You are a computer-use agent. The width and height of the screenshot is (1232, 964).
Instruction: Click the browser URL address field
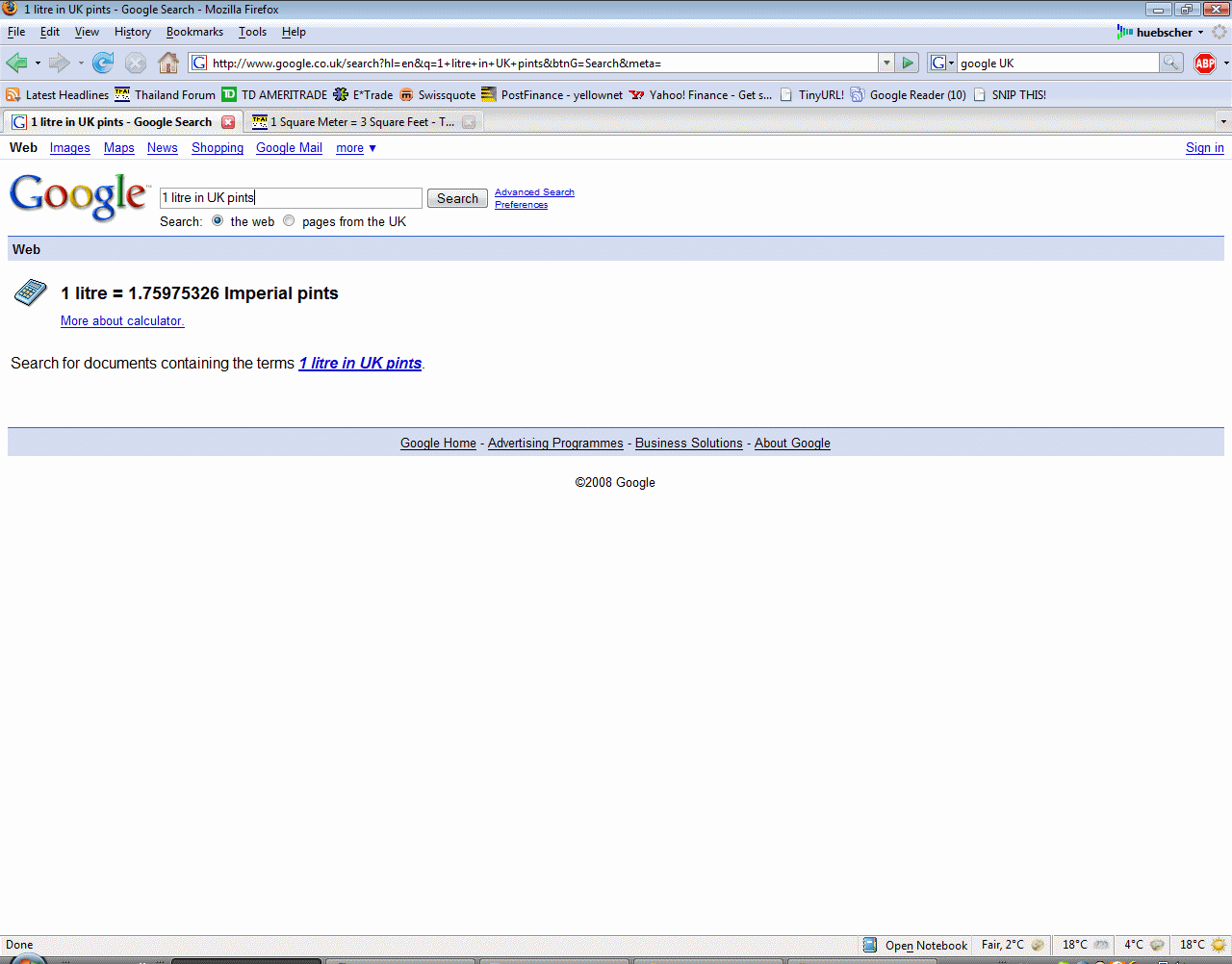[535, 63]
